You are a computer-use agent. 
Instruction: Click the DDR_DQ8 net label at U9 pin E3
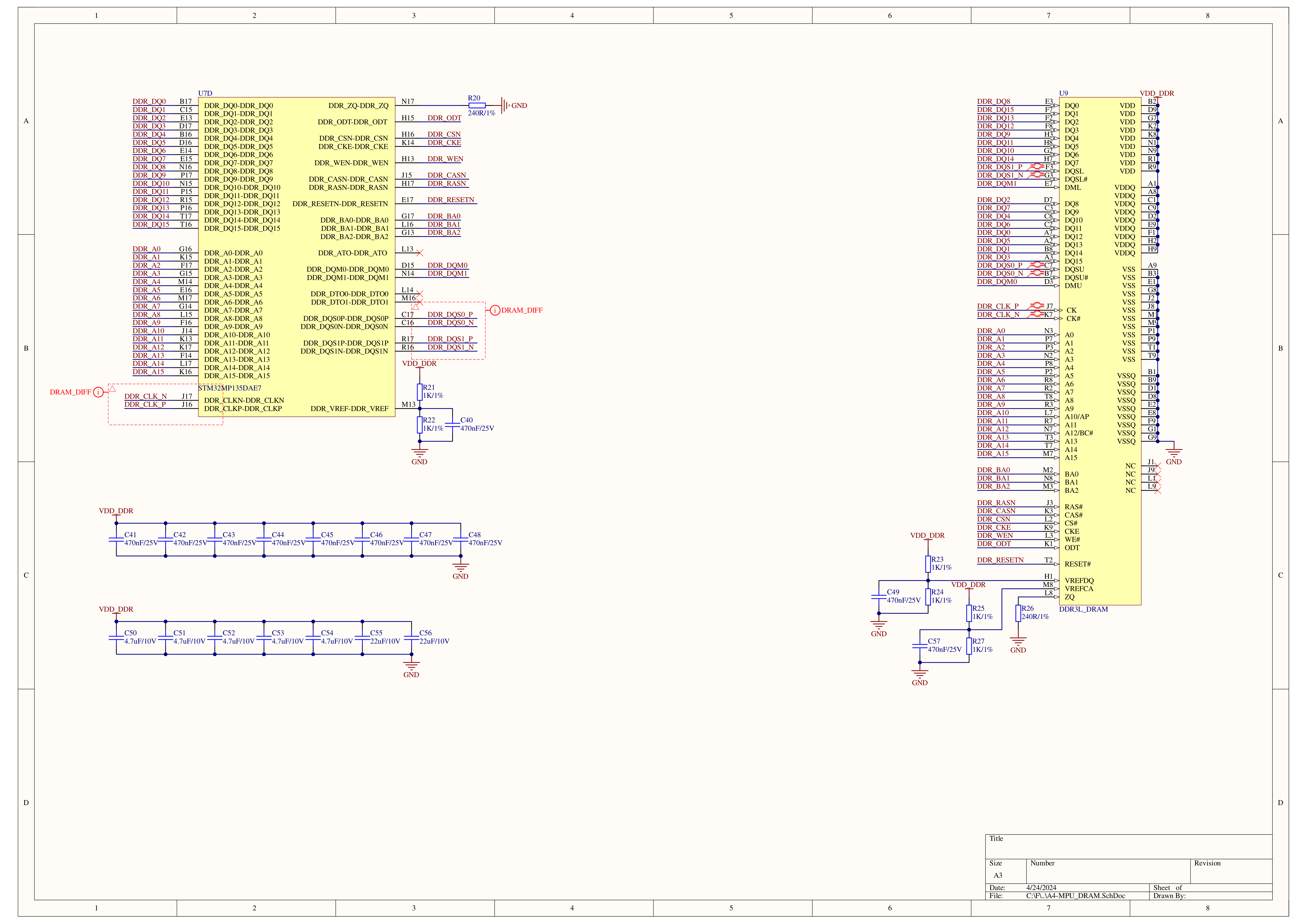click(994, 101)
